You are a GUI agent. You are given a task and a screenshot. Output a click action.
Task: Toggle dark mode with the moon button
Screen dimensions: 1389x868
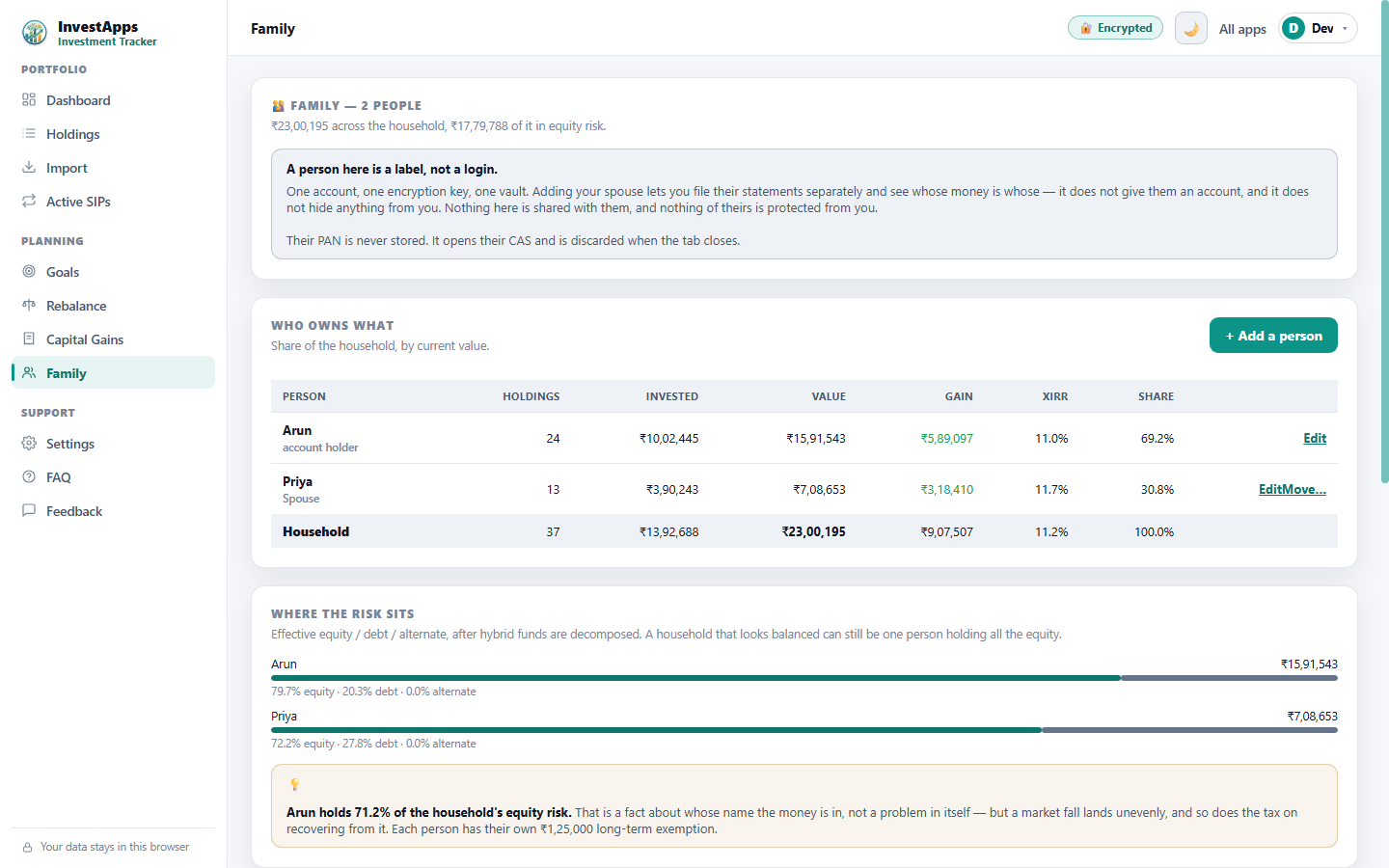click(1191, 28)
